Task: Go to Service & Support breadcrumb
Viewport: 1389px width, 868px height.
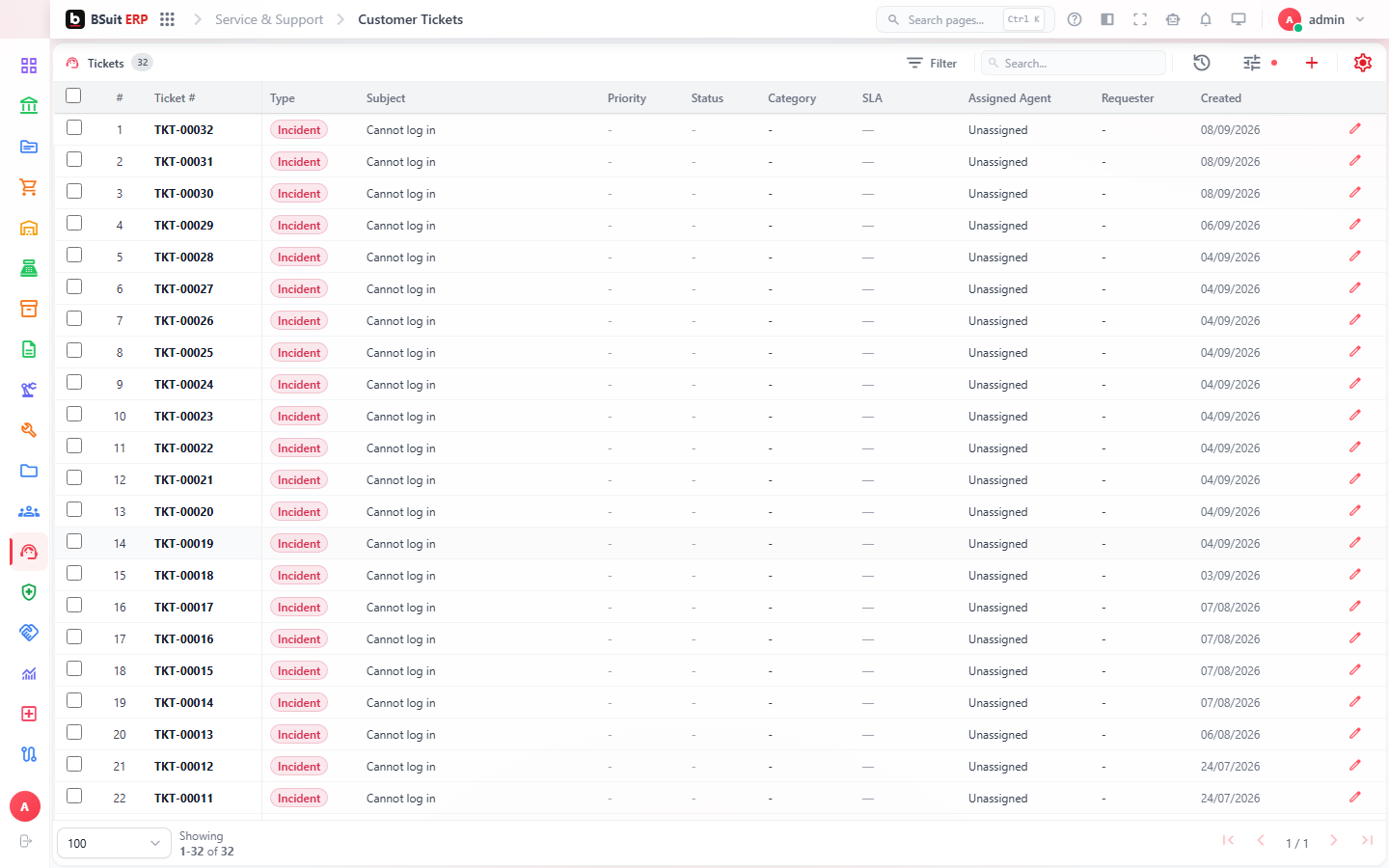Action: pos(269,19)
